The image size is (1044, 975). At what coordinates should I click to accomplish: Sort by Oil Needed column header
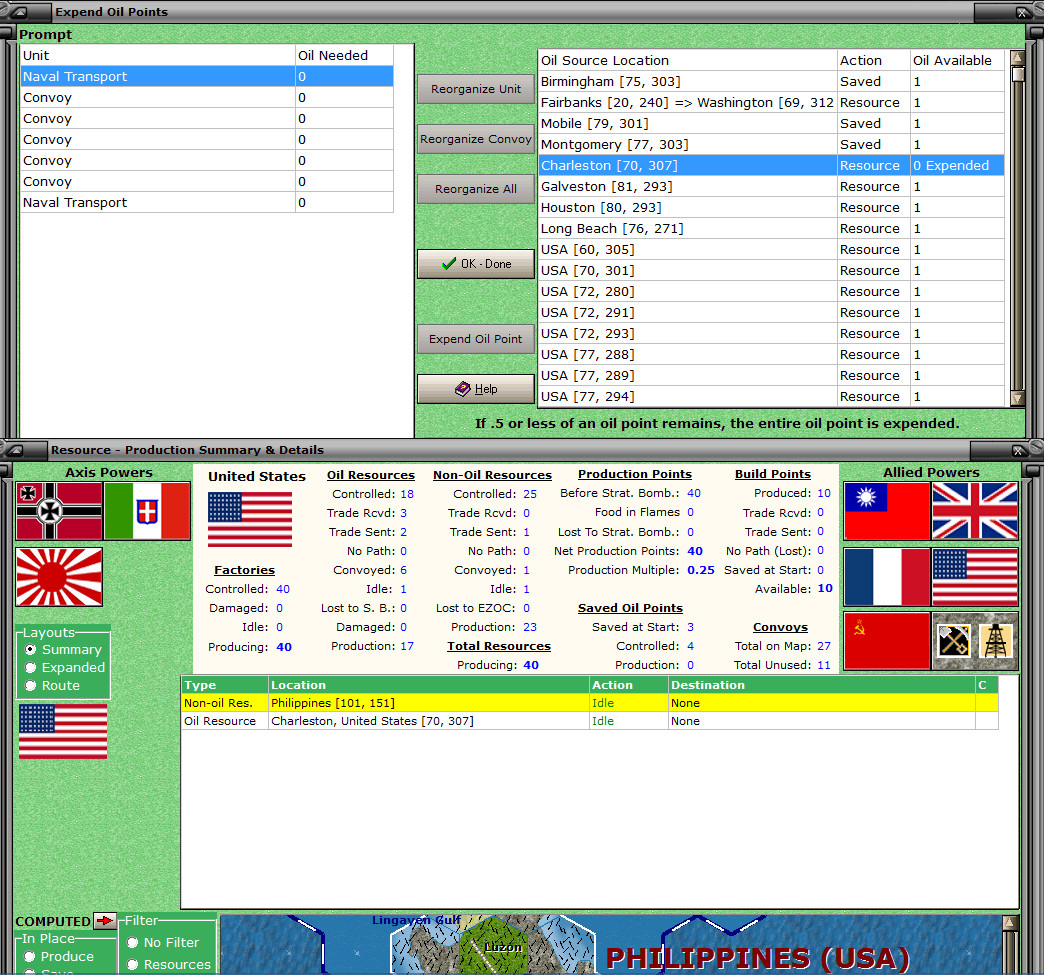[344, 55]
